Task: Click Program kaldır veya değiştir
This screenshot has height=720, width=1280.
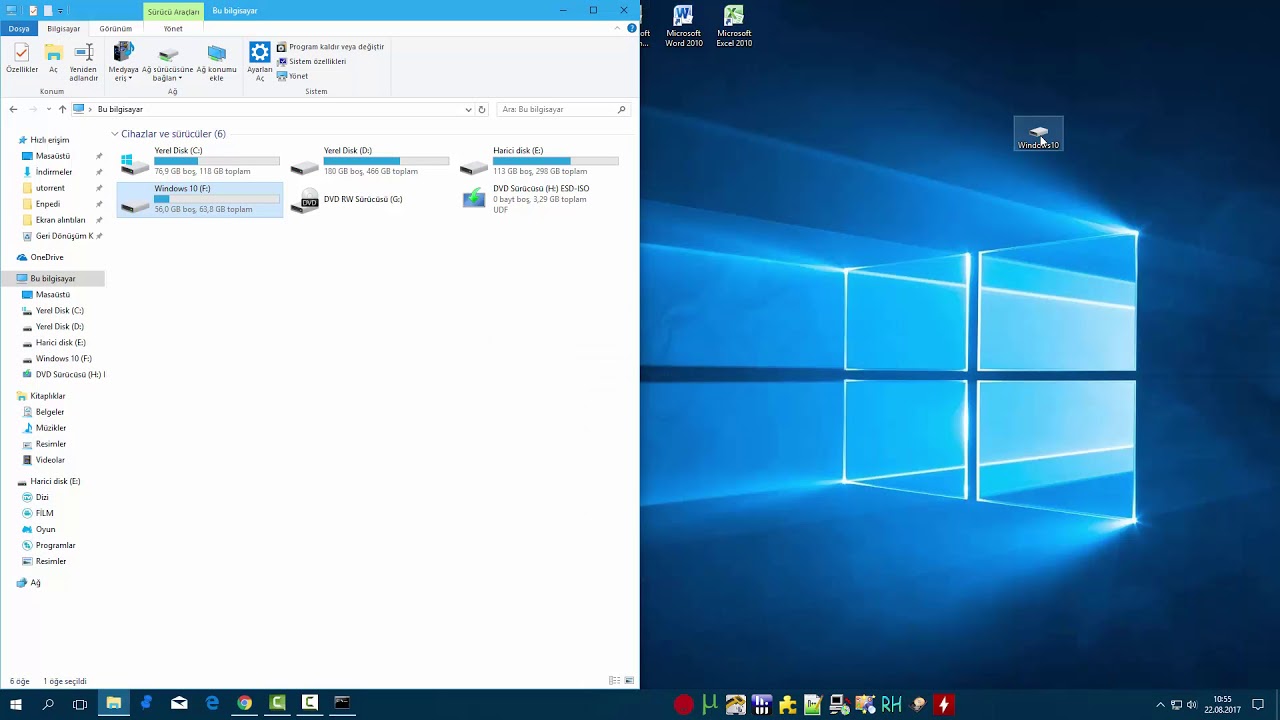Action: [x=336, y=47]
